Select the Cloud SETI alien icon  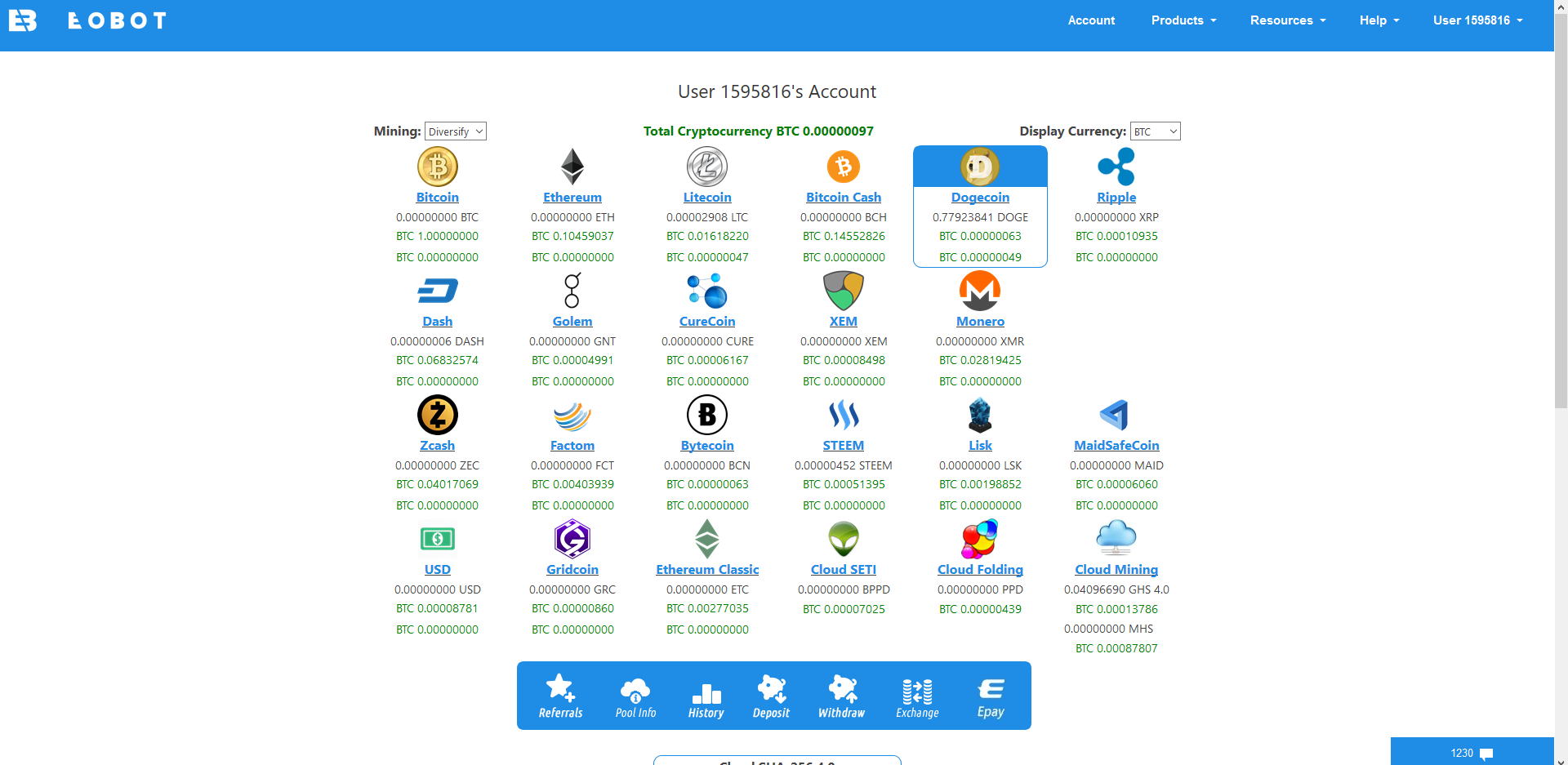tap(844, 539)
